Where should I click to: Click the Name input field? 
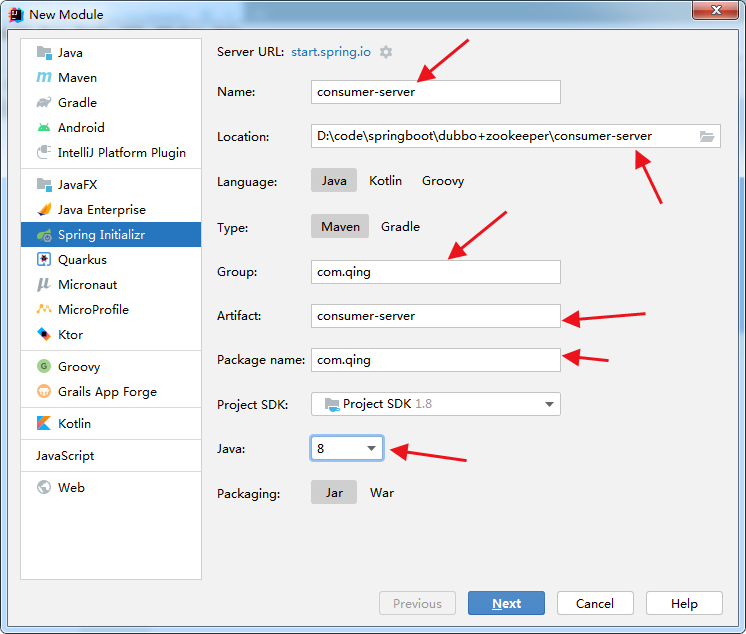436,92
